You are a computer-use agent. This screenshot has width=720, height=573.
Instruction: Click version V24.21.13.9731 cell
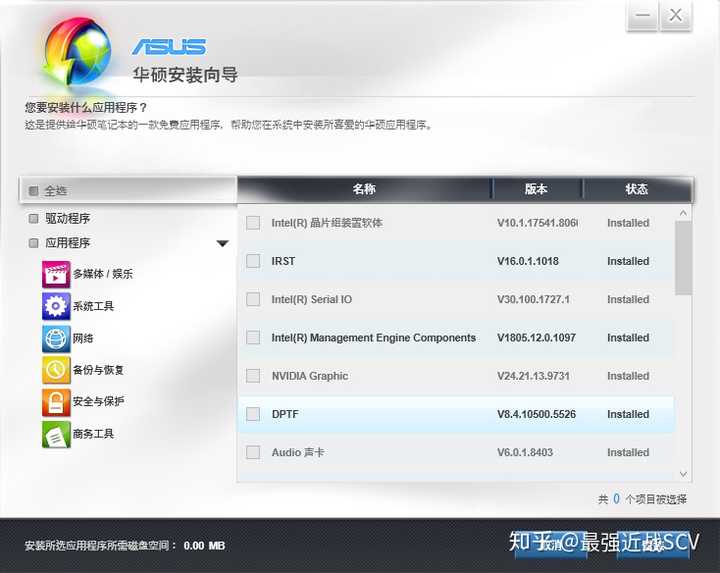[534, 376]
